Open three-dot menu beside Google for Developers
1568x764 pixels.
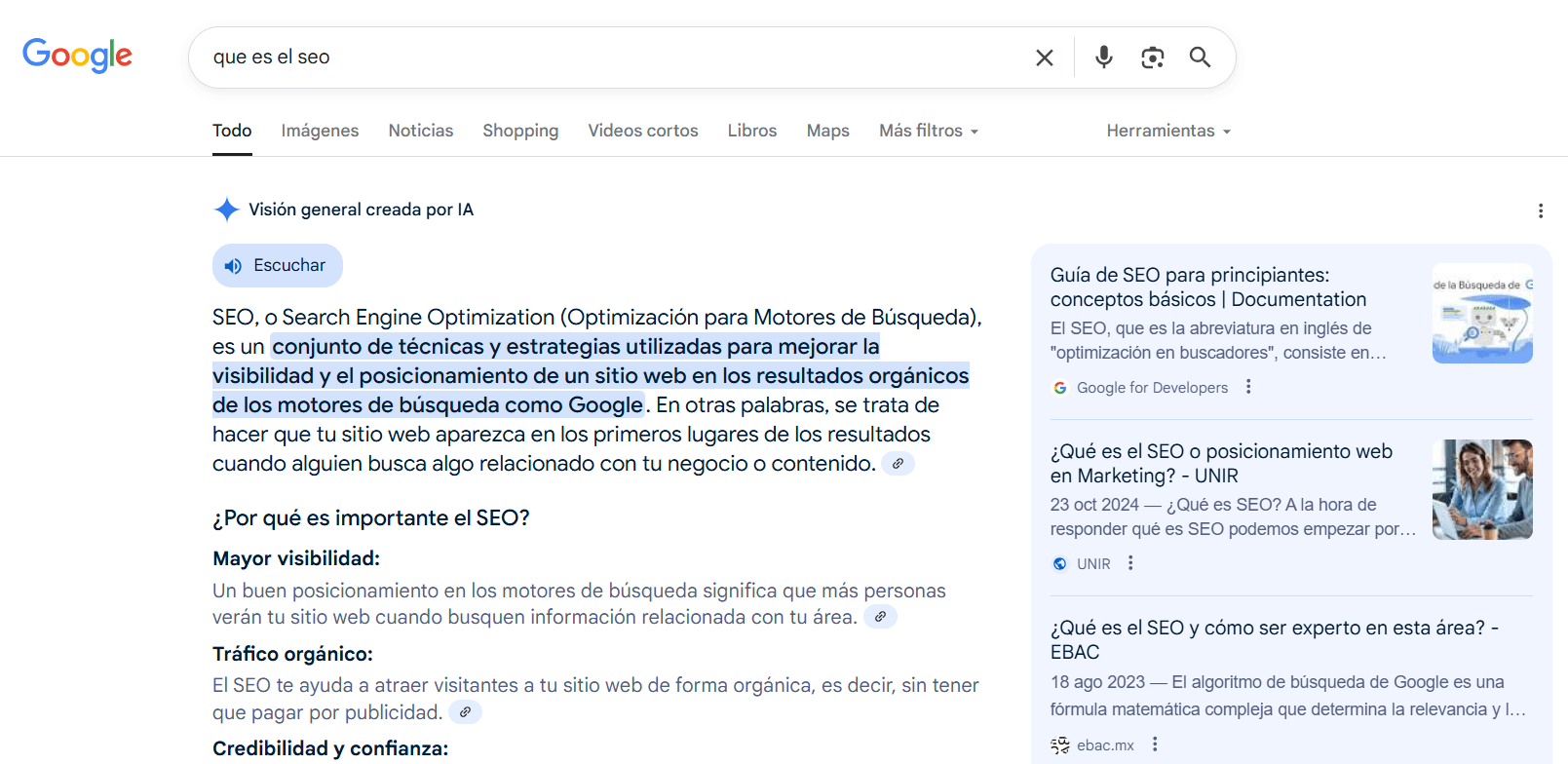[x=1248, y=387]
